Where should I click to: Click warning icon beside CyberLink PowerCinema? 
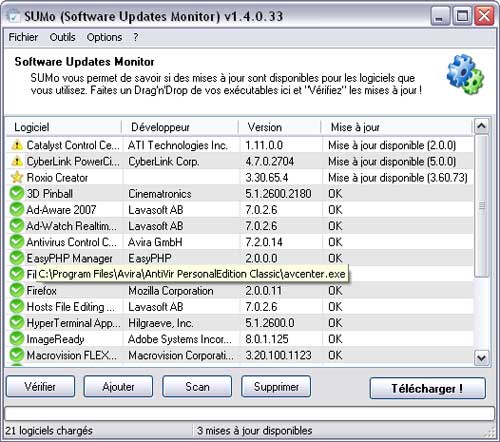tap(17, 161)
